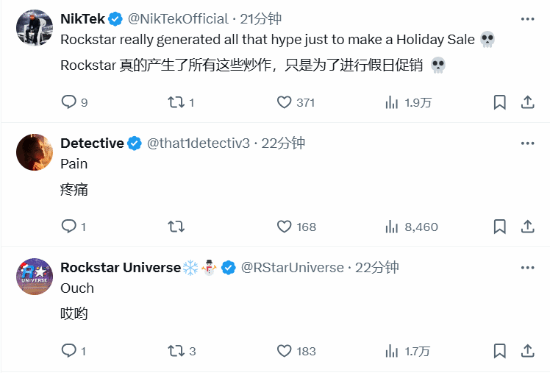Viewport: 550px width, 373px height.
Task: Open Detective's profile avatar
Action: (x=34, y=152)
